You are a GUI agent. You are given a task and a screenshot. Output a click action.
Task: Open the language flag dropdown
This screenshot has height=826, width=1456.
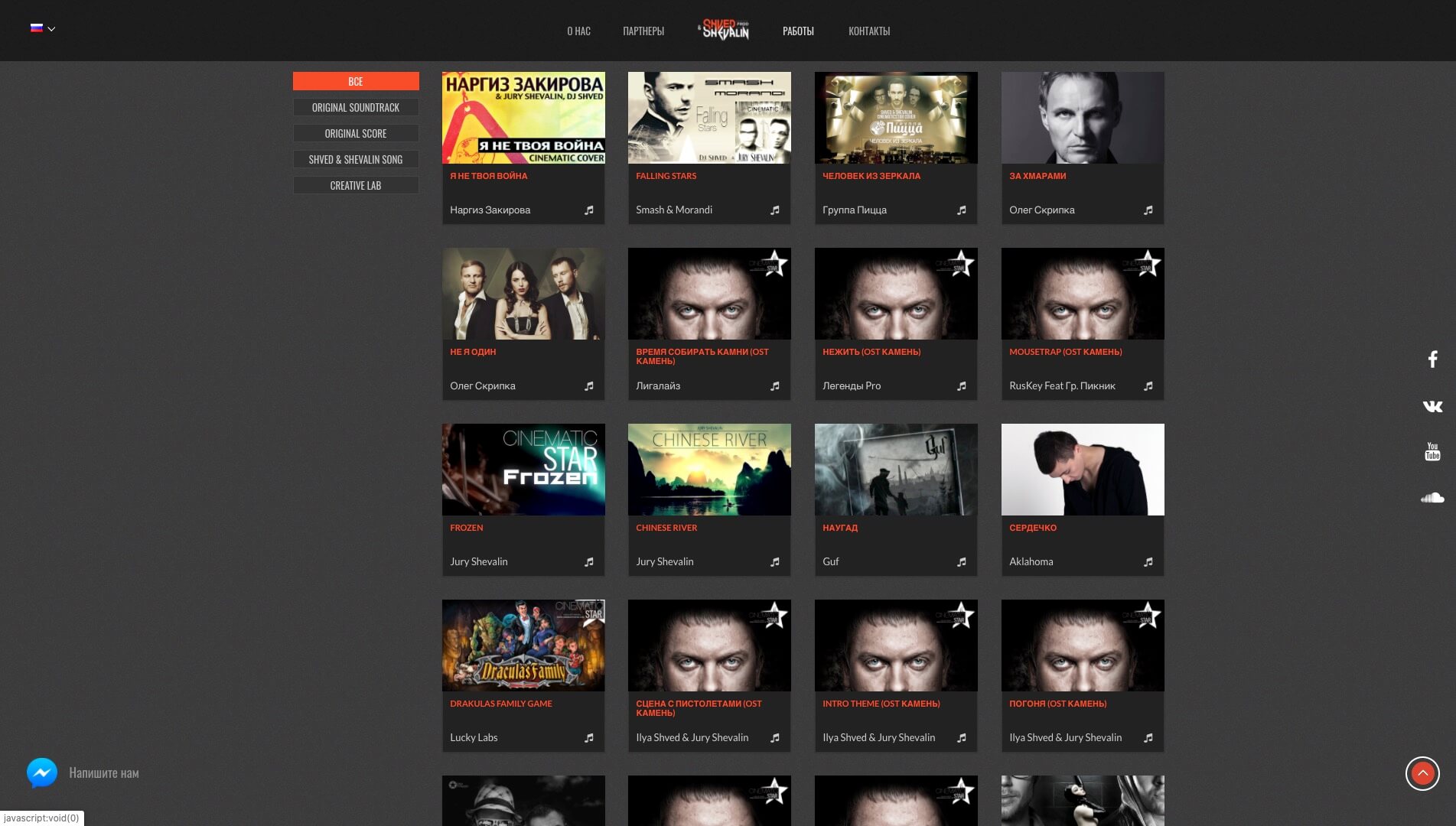43,28
